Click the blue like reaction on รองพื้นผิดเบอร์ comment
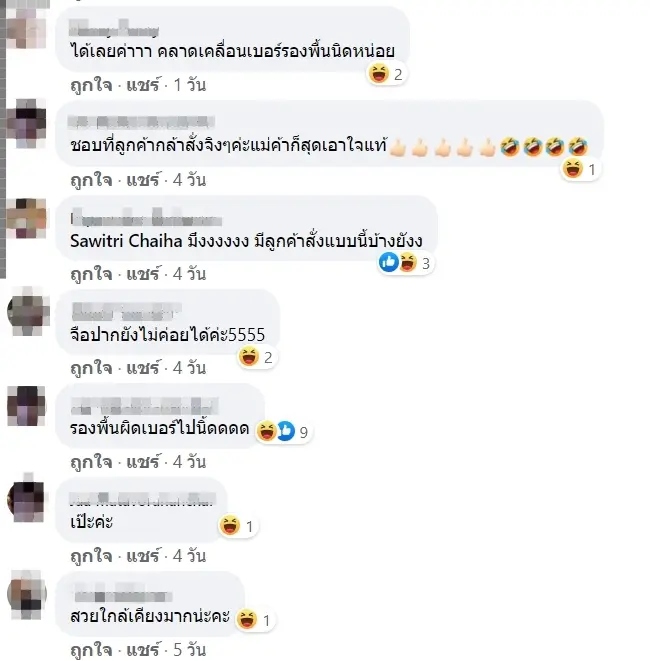650x661 pixels. (x=285, y=431)
